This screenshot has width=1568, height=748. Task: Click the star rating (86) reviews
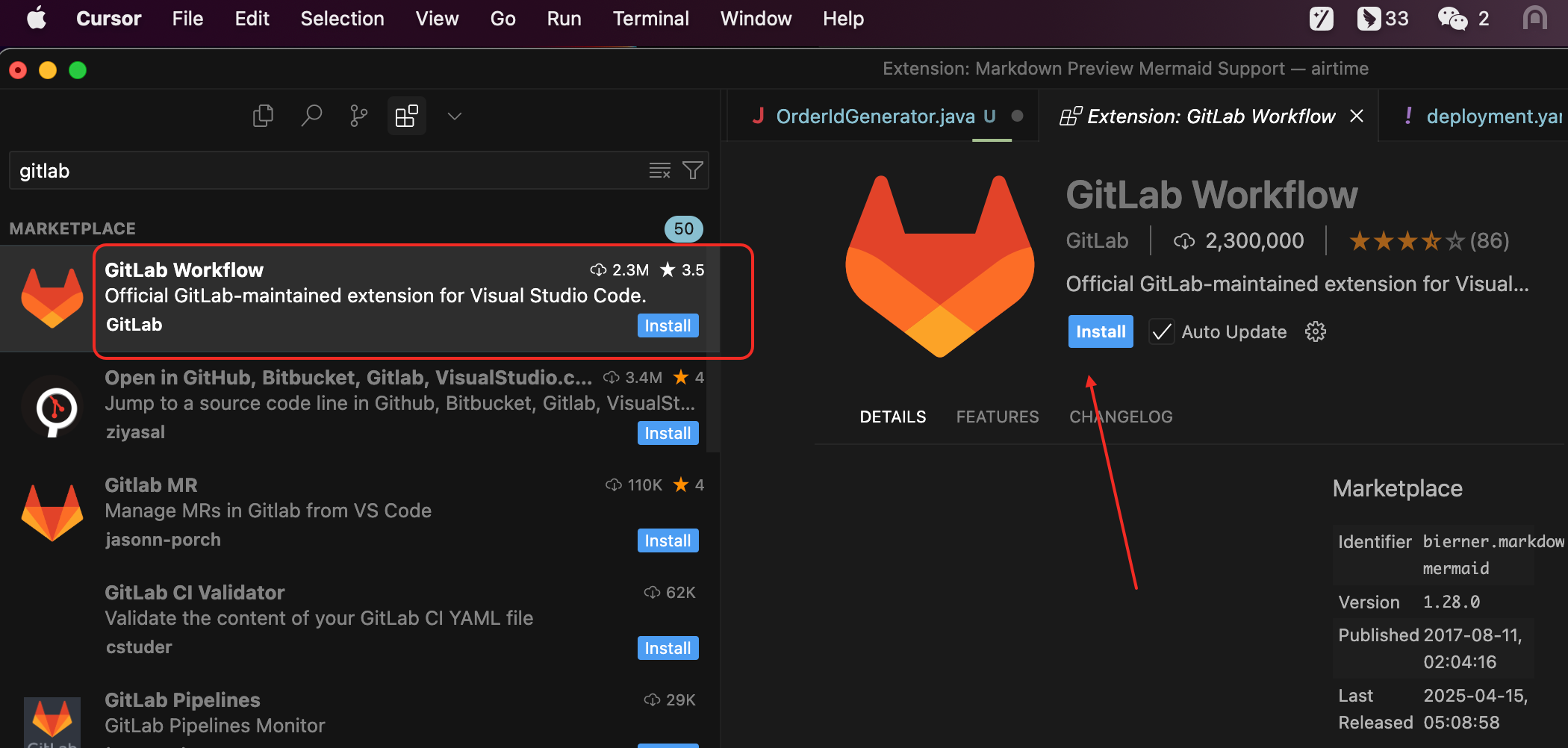[1429, 240]
